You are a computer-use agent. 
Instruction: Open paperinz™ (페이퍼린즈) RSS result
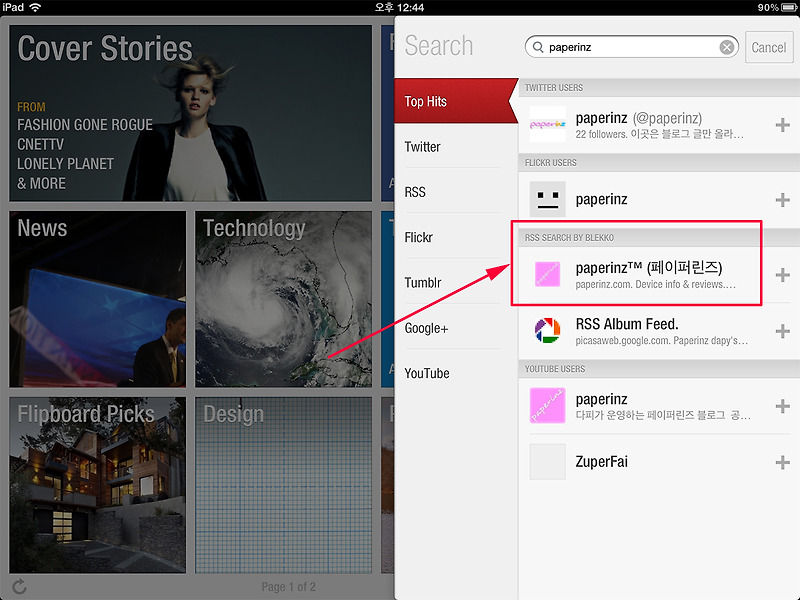coord(659,275)
